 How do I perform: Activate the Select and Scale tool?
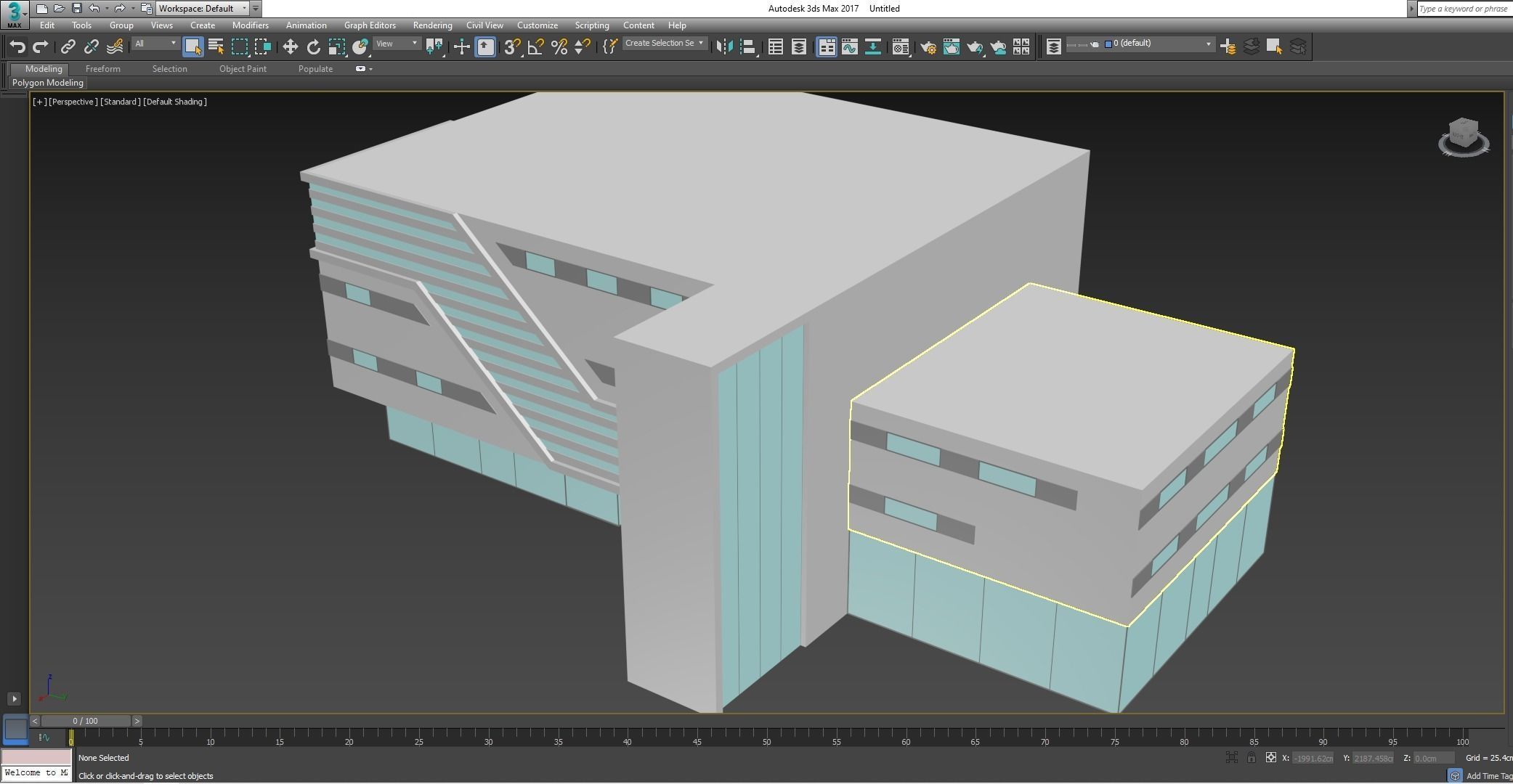click(336, 46)
